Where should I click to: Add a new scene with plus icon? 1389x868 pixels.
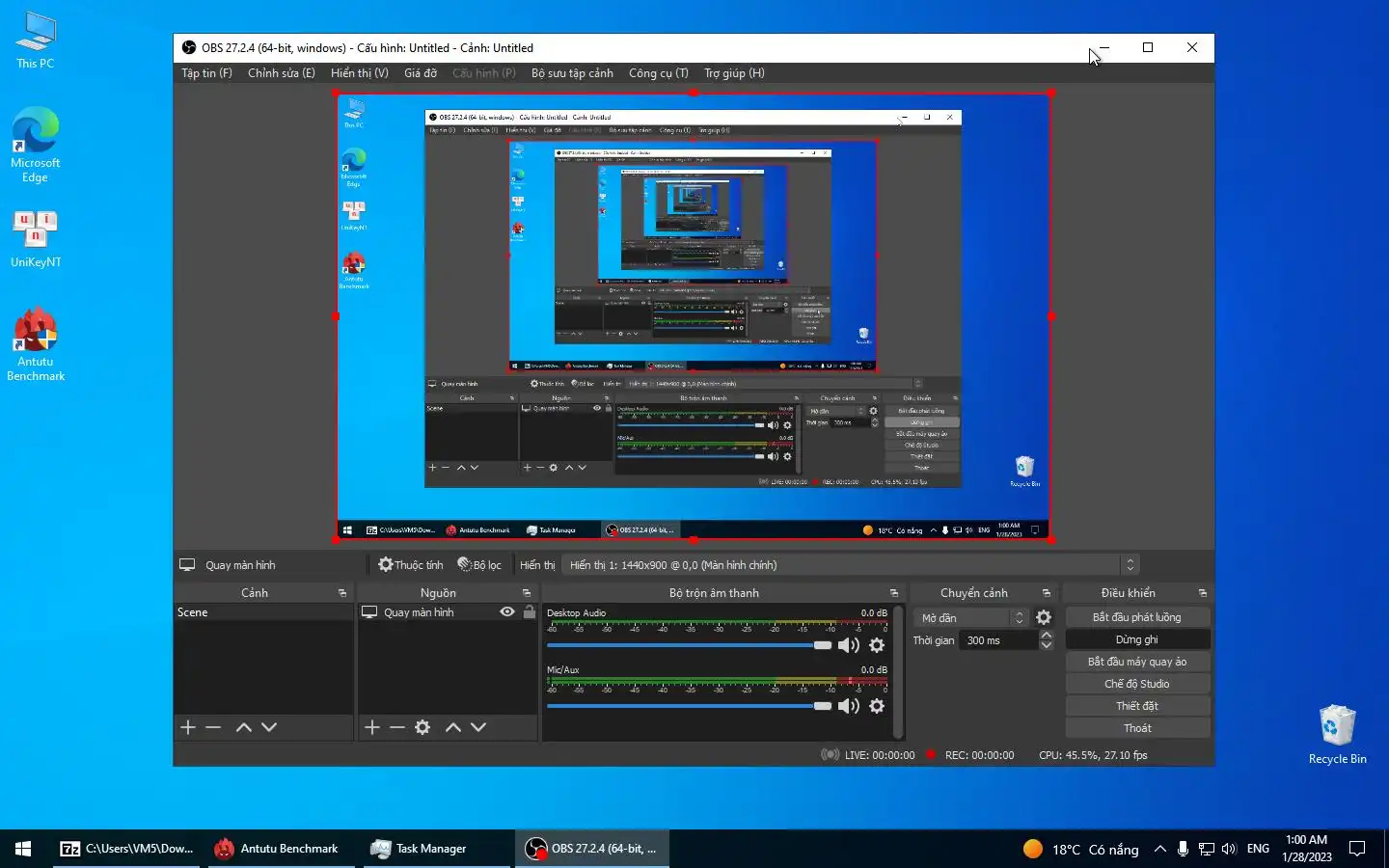(188, 727)
